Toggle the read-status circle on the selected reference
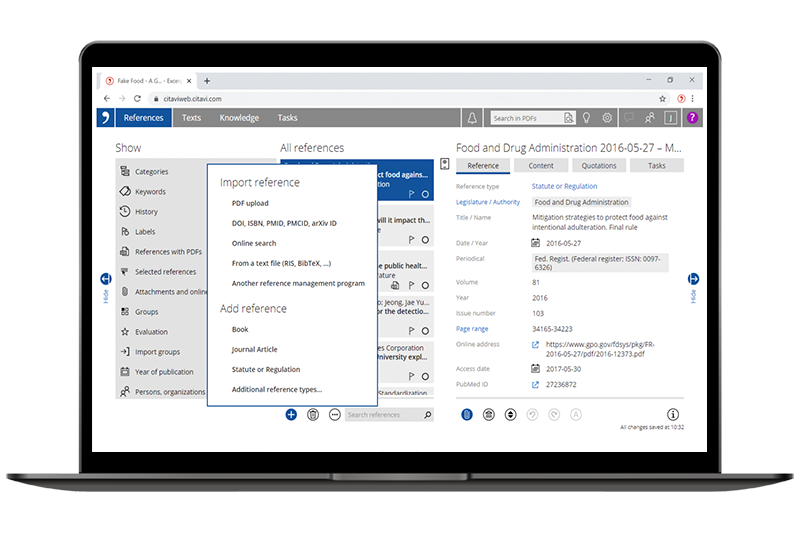Viewport: 800px width, 533px height. (425, 194)
